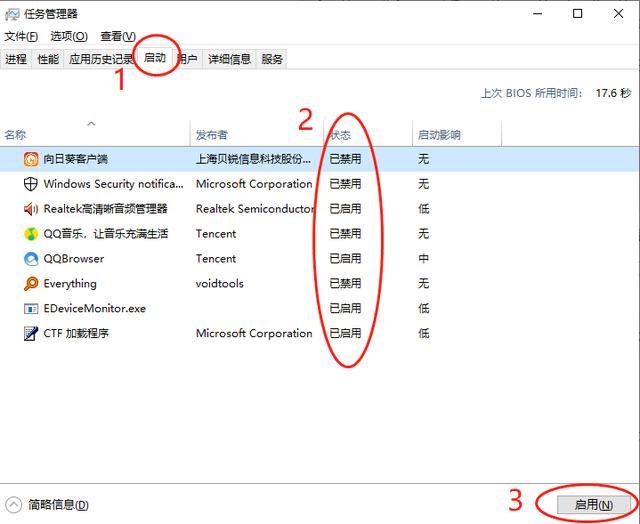Screen dimensions: 640x524
Task: Click 低 startup impact for Realtek row
Action: tap(424, 209)
